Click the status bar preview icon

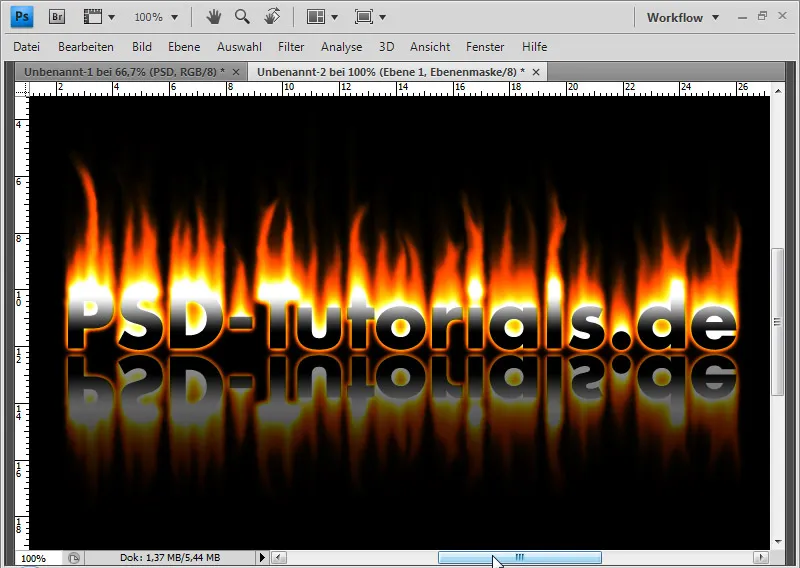(x=74, y=558)
